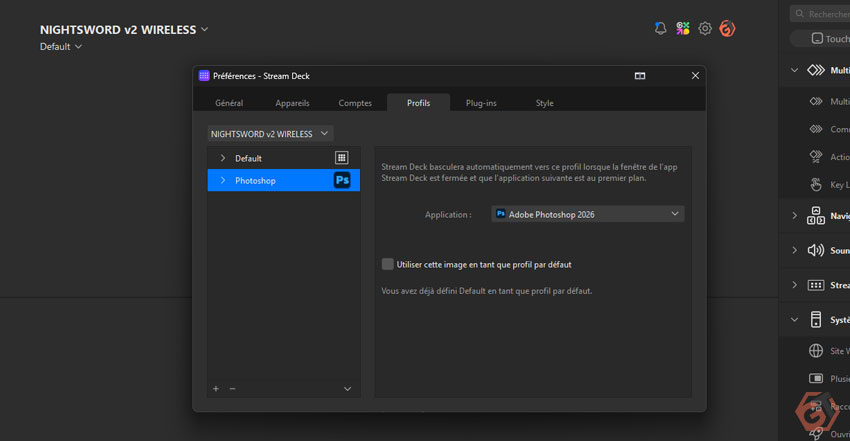The height and width of the screenshot is (441, 850).
Task: Switch to the Général tab
Action: click(229, 102)
